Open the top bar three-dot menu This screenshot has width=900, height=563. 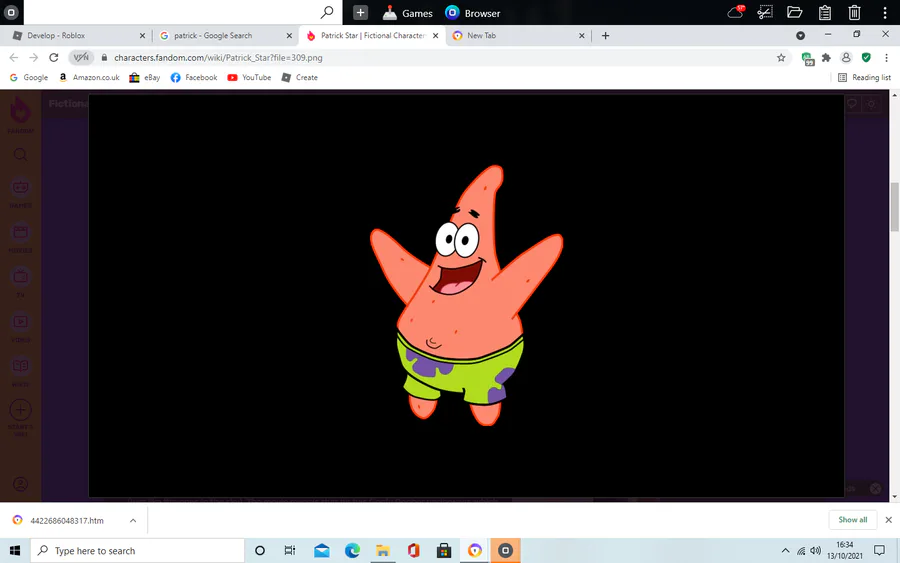885,12
